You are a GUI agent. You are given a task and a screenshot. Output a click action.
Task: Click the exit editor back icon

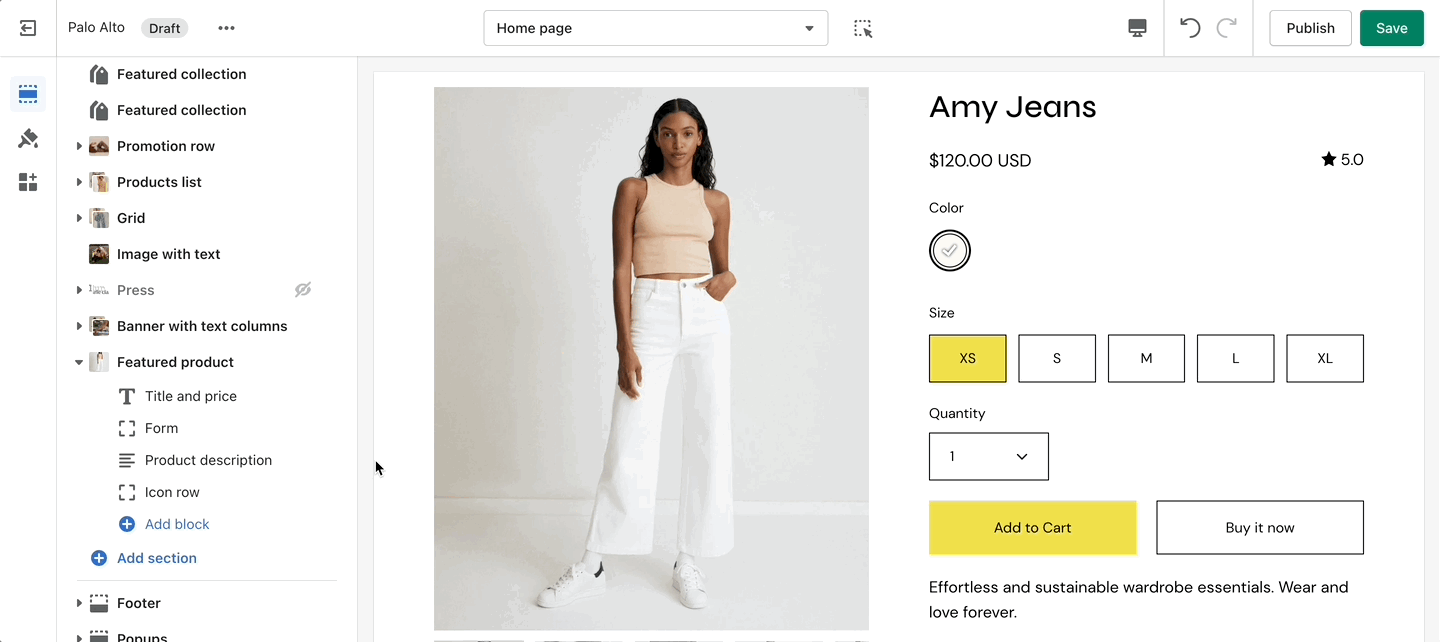[x=28, y=28]
